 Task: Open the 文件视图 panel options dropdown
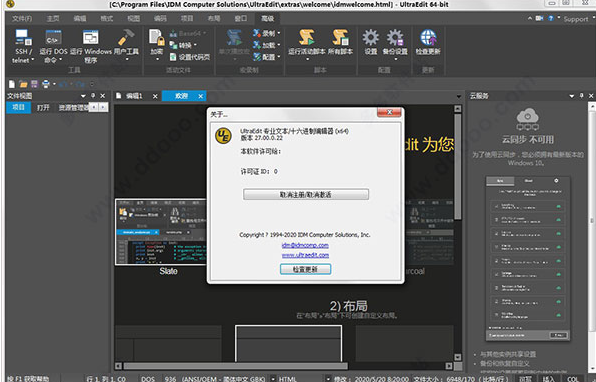click(83, 96)
